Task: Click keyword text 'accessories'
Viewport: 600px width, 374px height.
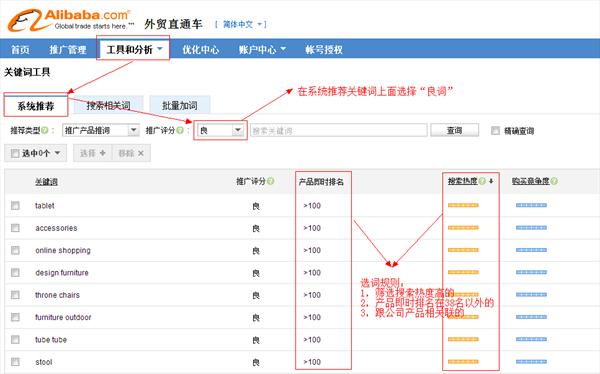Action: coord(56,228)
